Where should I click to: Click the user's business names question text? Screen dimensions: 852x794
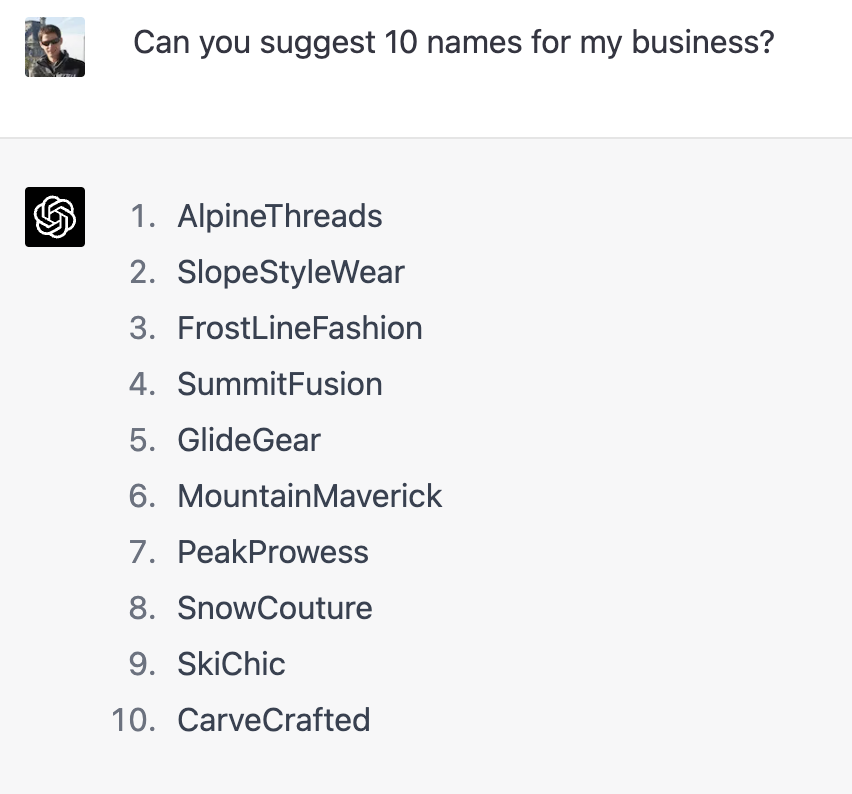[453, 43]
